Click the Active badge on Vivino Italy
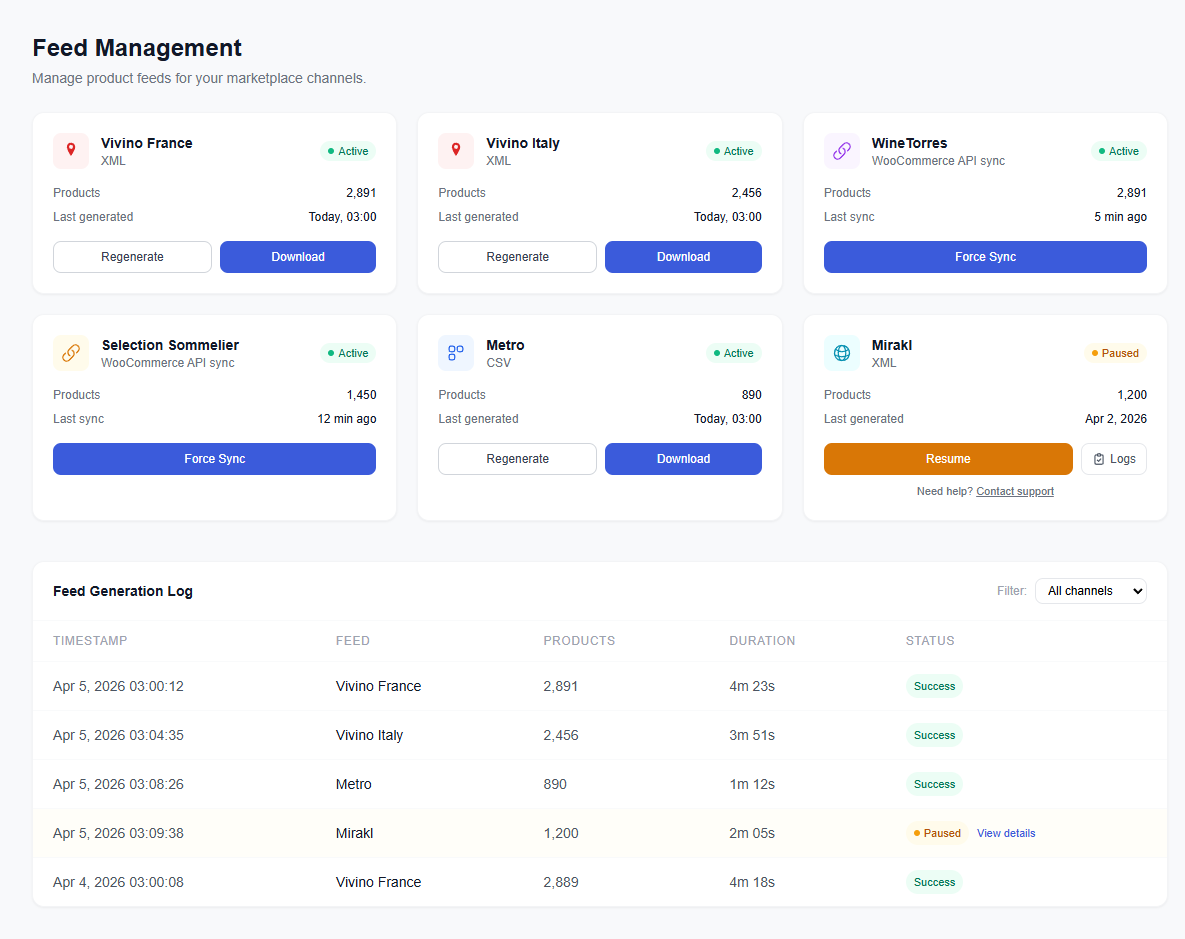The image size is (1185, 939). coord(733,151)
